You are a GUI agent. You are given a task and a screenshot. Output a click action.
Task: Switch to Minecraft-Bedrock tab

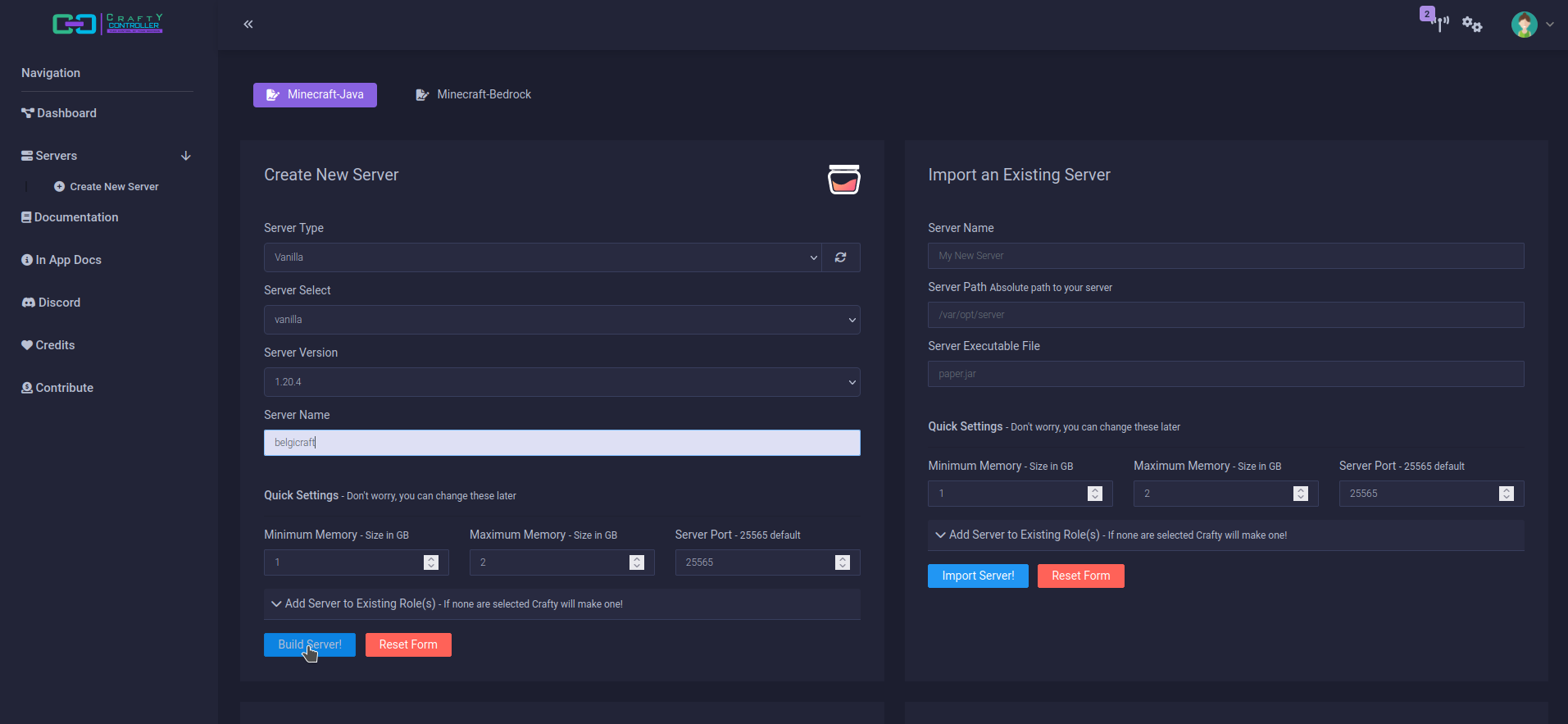(473, 95)
